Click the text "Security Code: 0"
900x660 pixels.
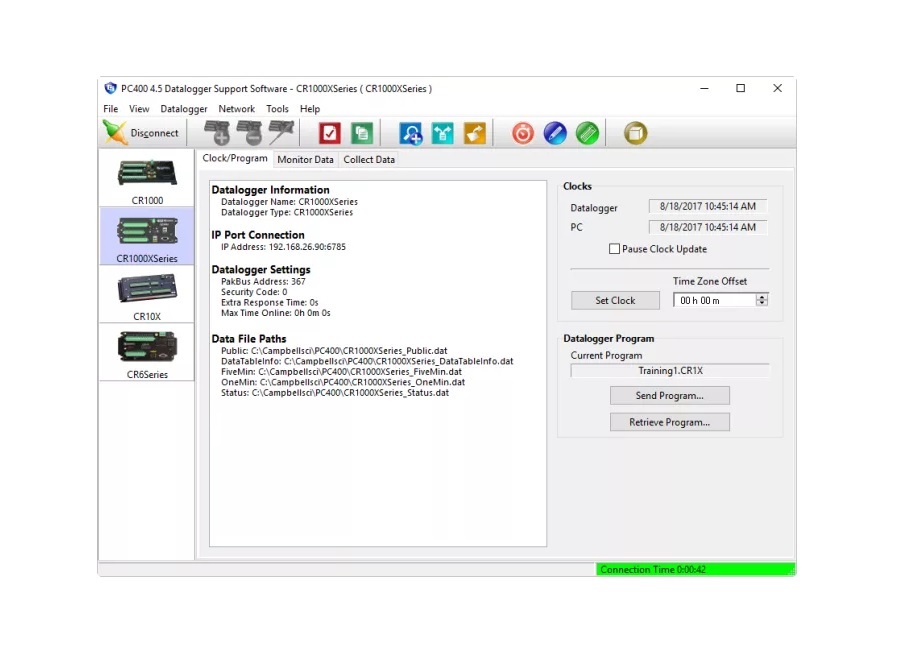(x=254, y=292)
